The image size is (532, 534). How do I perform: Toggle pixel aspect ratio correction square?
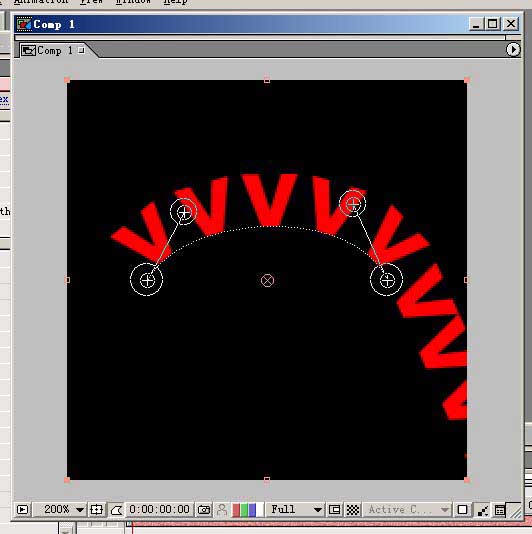(462, 510)
